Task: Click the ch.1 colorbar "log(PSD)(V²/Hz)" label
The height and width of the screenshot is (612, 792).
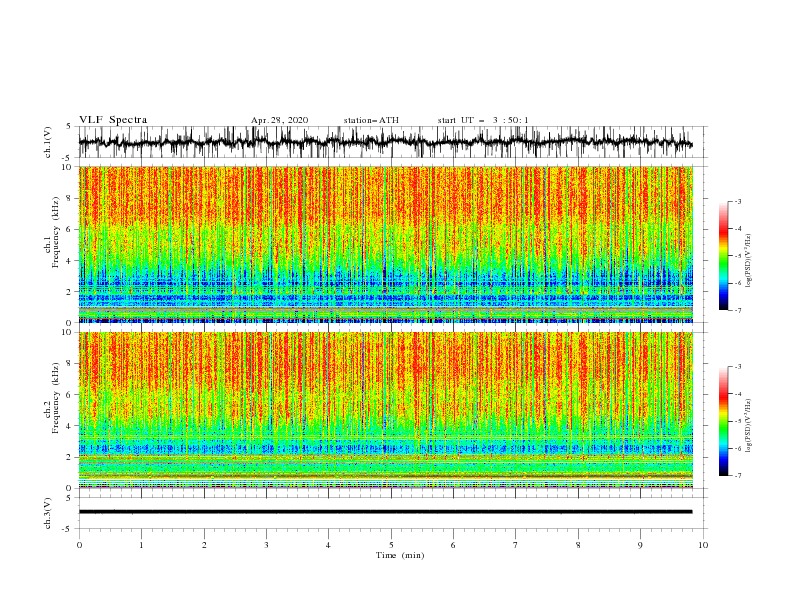Action: [x=748, y=261]
